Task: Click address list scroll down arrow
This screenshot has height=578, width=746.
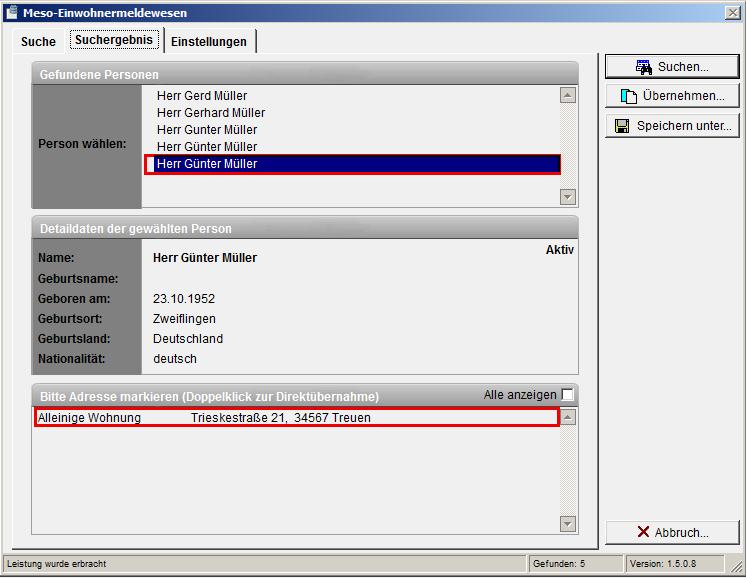Action: 567,524
